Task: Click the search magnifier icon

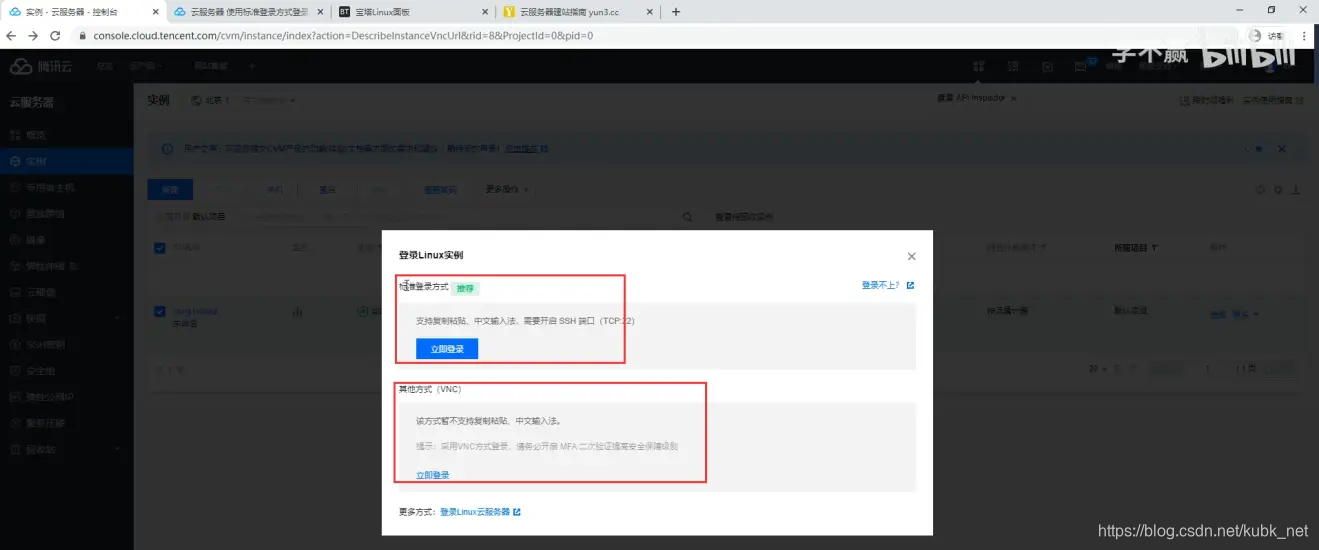Action: [687, 217]
